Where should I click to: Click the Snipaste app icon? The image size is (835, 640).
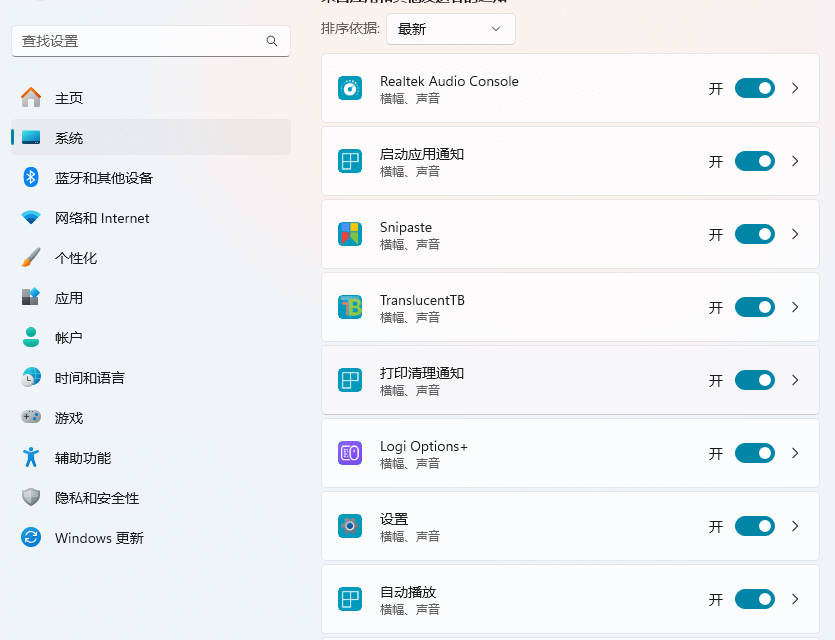click(x=350, y=234)
